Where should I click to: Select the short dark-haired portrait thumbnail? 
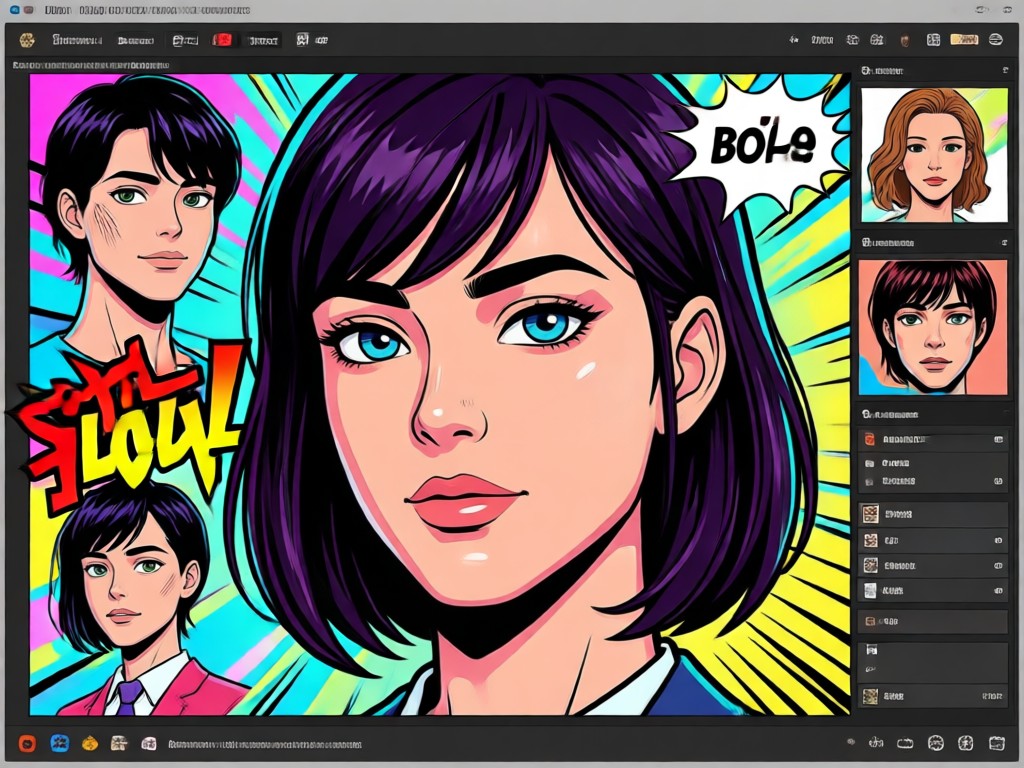point(933,327)
